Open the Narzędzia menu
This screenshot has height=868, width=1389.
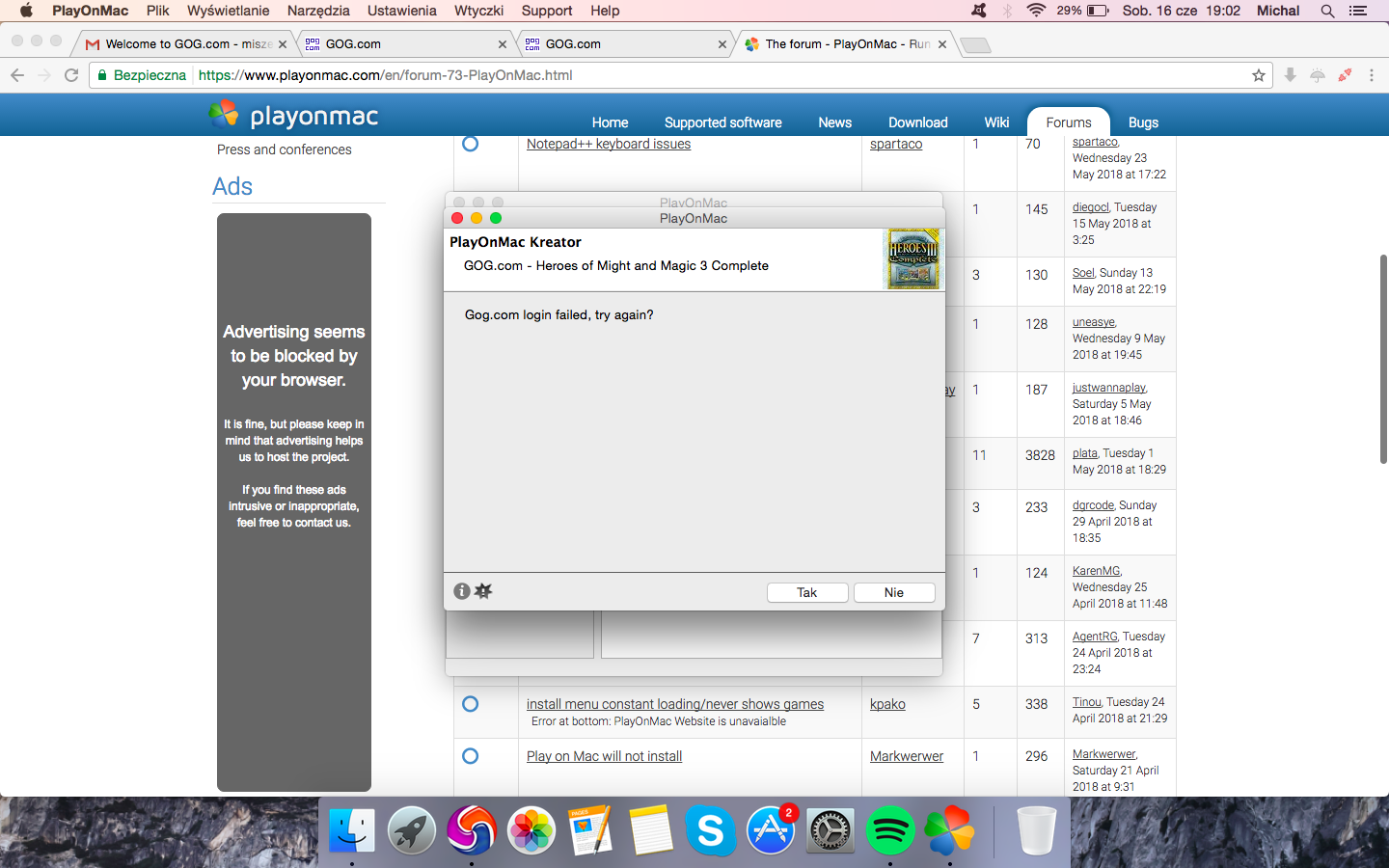tap(318, 11)
